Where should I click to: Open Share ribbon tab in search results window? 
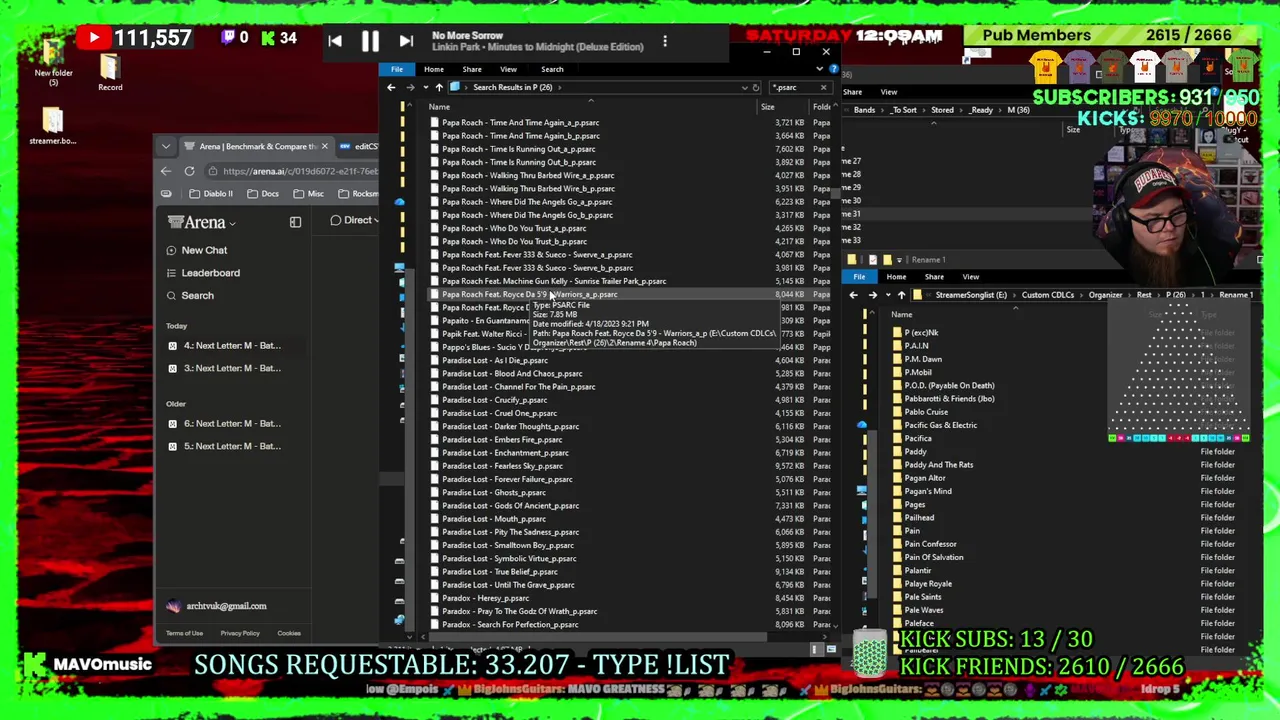pos(472,69)
